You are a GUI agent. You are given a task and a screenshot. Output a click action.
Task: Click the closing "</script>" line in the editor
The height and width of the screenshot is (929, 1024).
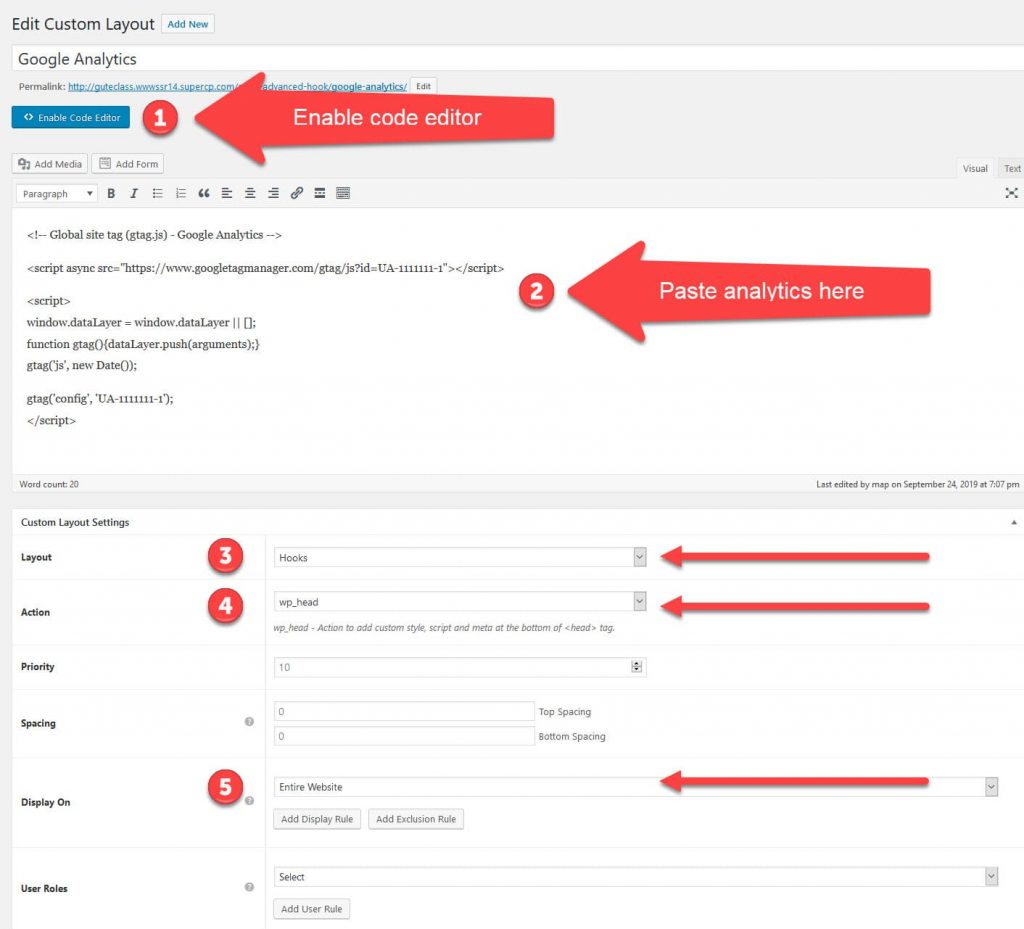click(x=51, y=420)
